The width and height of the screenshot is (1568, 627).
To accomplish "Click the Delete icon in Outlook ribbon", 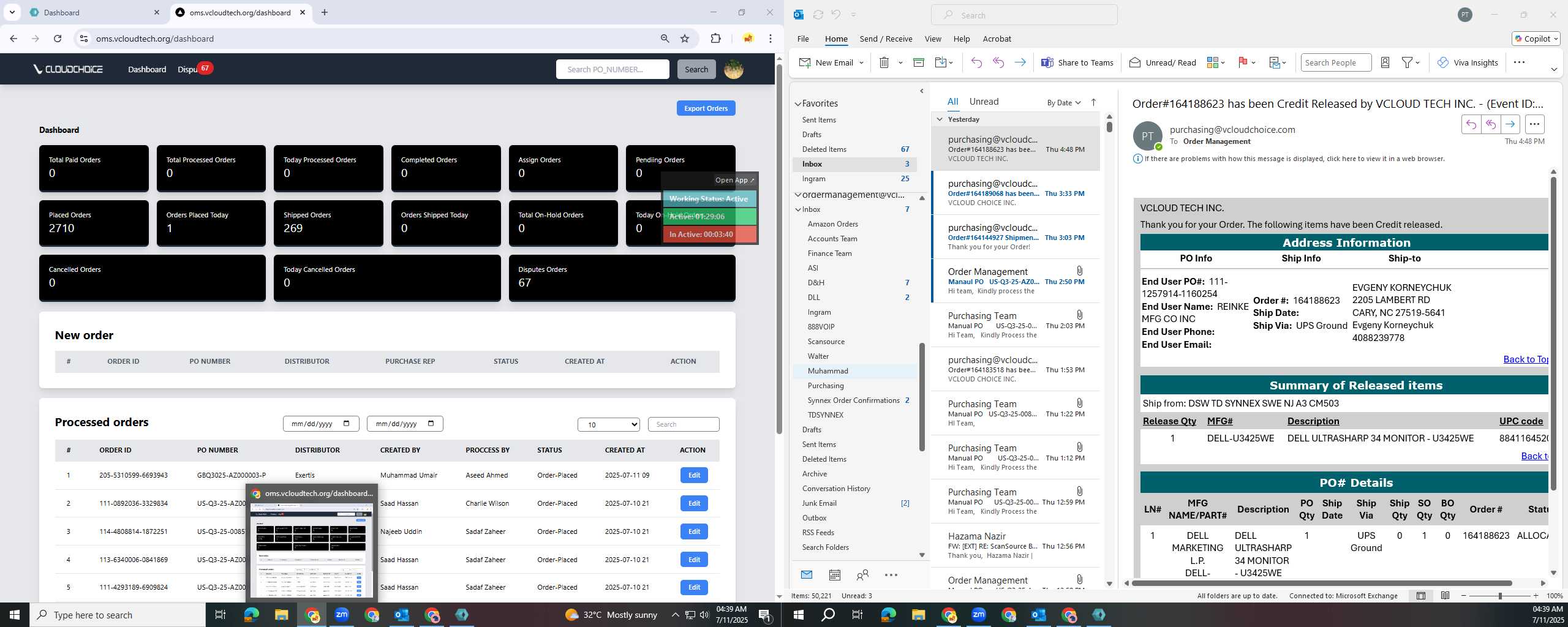I will [884, 62].
